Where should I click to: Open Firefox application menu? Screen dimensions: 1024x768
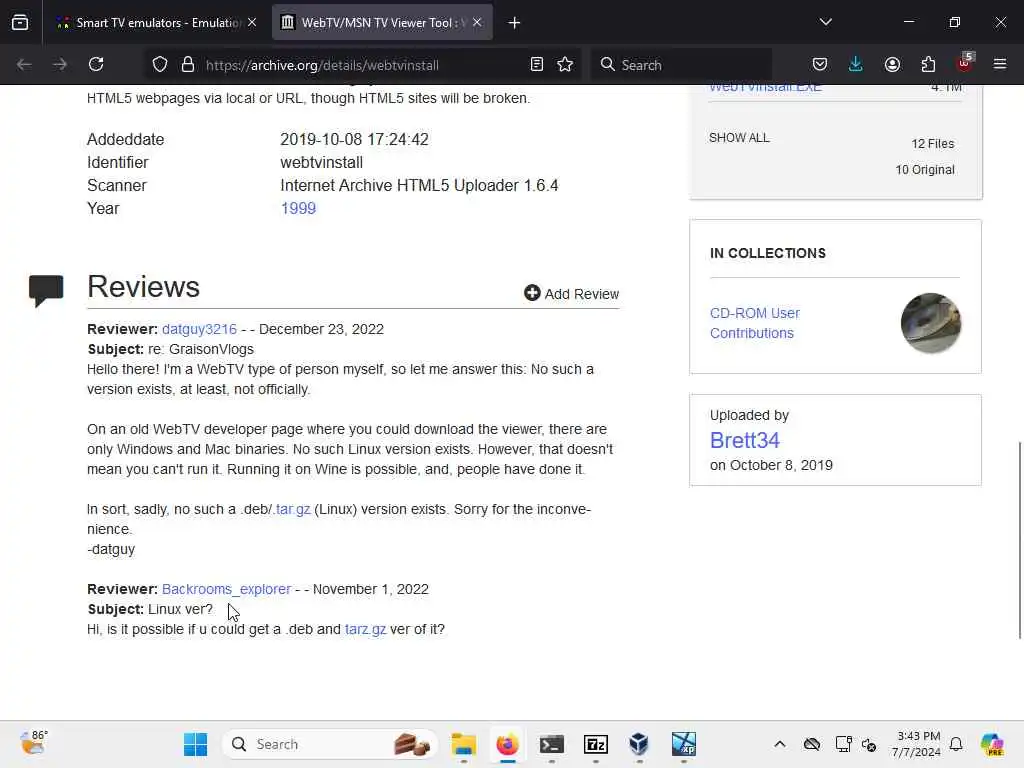click(1000, 65)
